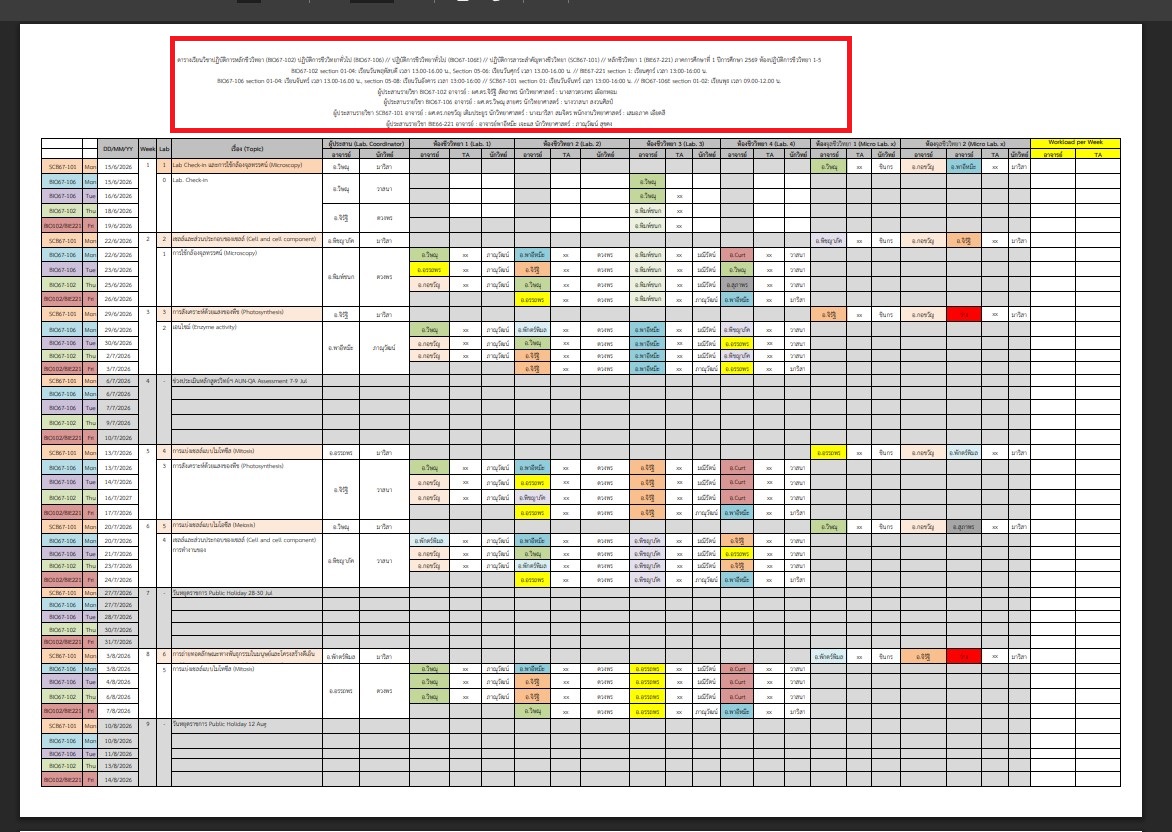Click the Lab. 3 room header
Image resolution: width=1172 pixels, height=832 pixels.
[675, 144]
